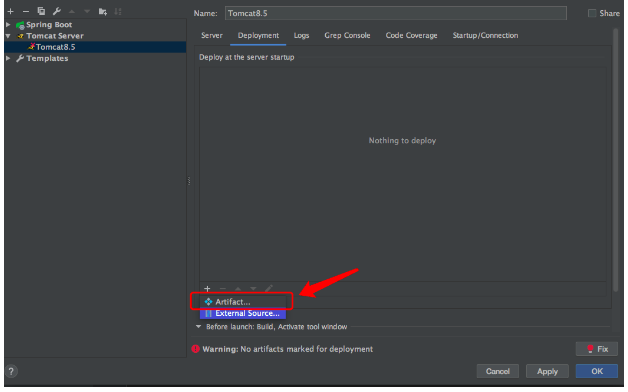Switch to the Deployment tab
This screenshot has width=628, height=392.
(258, 36)
